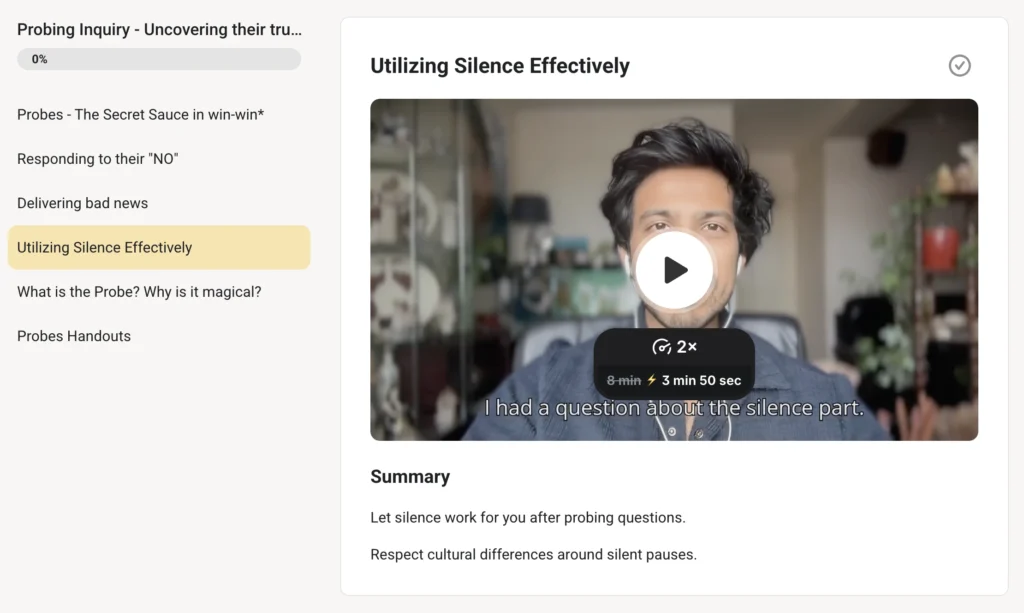
Task: Play the Utilizing Silence Effectively video
Action: 674,270
